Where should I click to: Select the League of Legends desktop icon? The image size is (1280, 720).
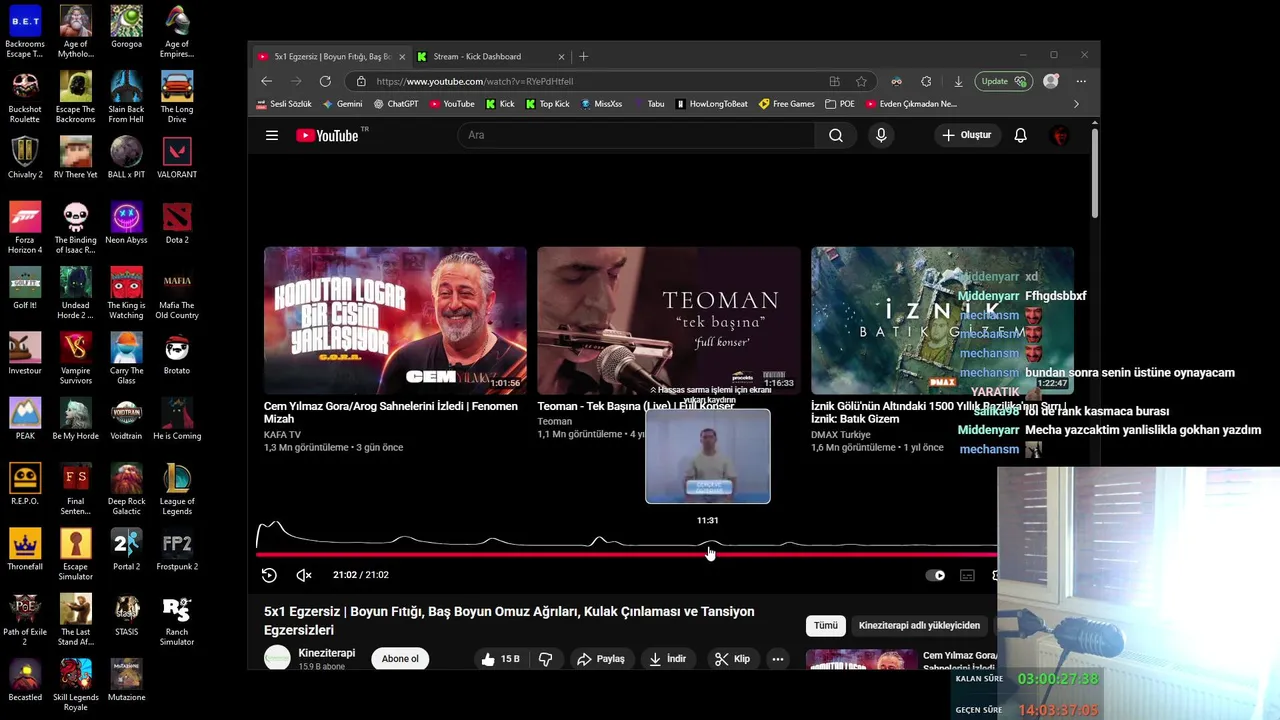click(177, 489)
